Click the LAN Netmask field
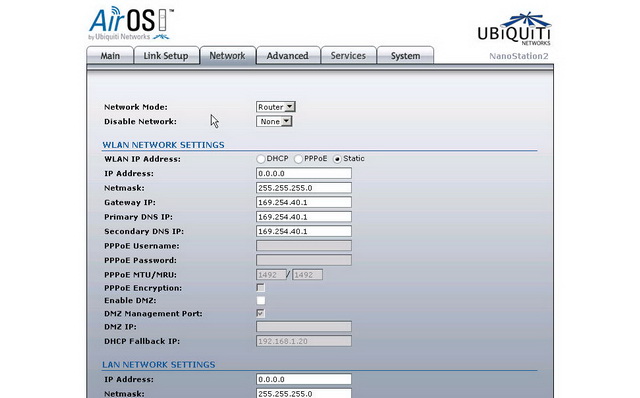Screen dimensions: 640x398 [304, 394]
